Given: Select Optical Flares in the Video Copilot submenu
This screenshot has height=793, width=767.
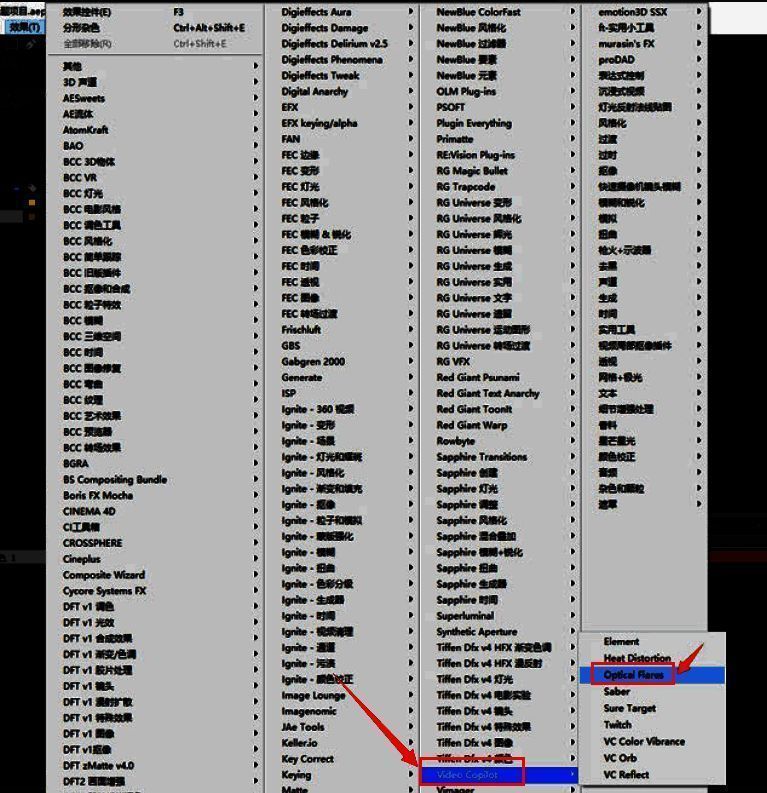Looking at the screenshot, I should [634, 675].
